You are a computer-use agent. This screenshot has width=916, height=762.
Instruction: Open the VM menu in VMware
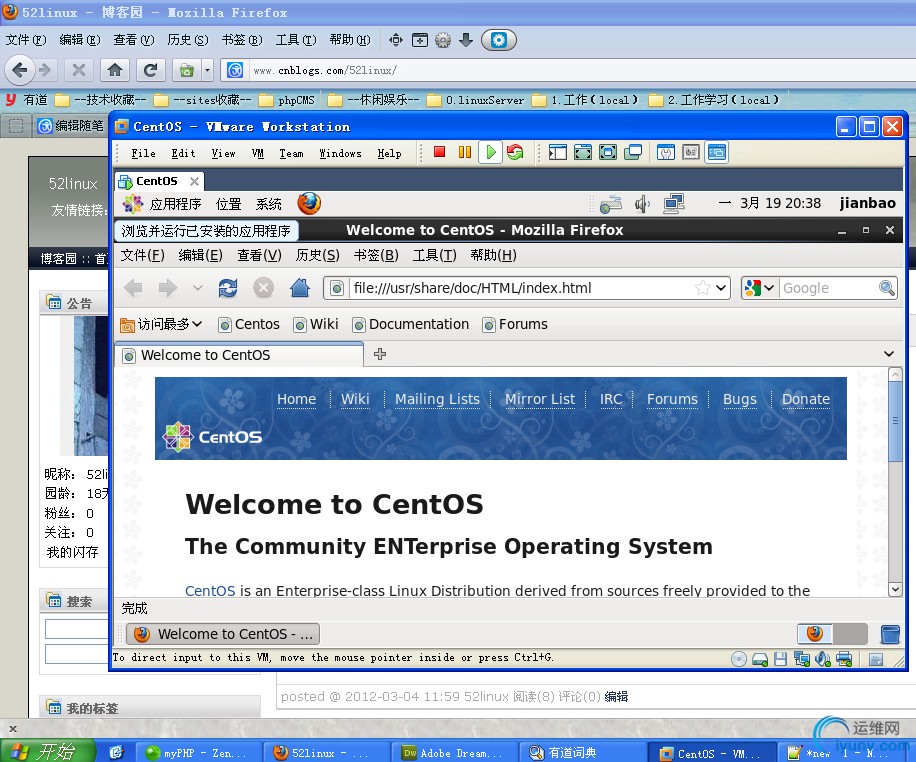(x=258, y=153)
